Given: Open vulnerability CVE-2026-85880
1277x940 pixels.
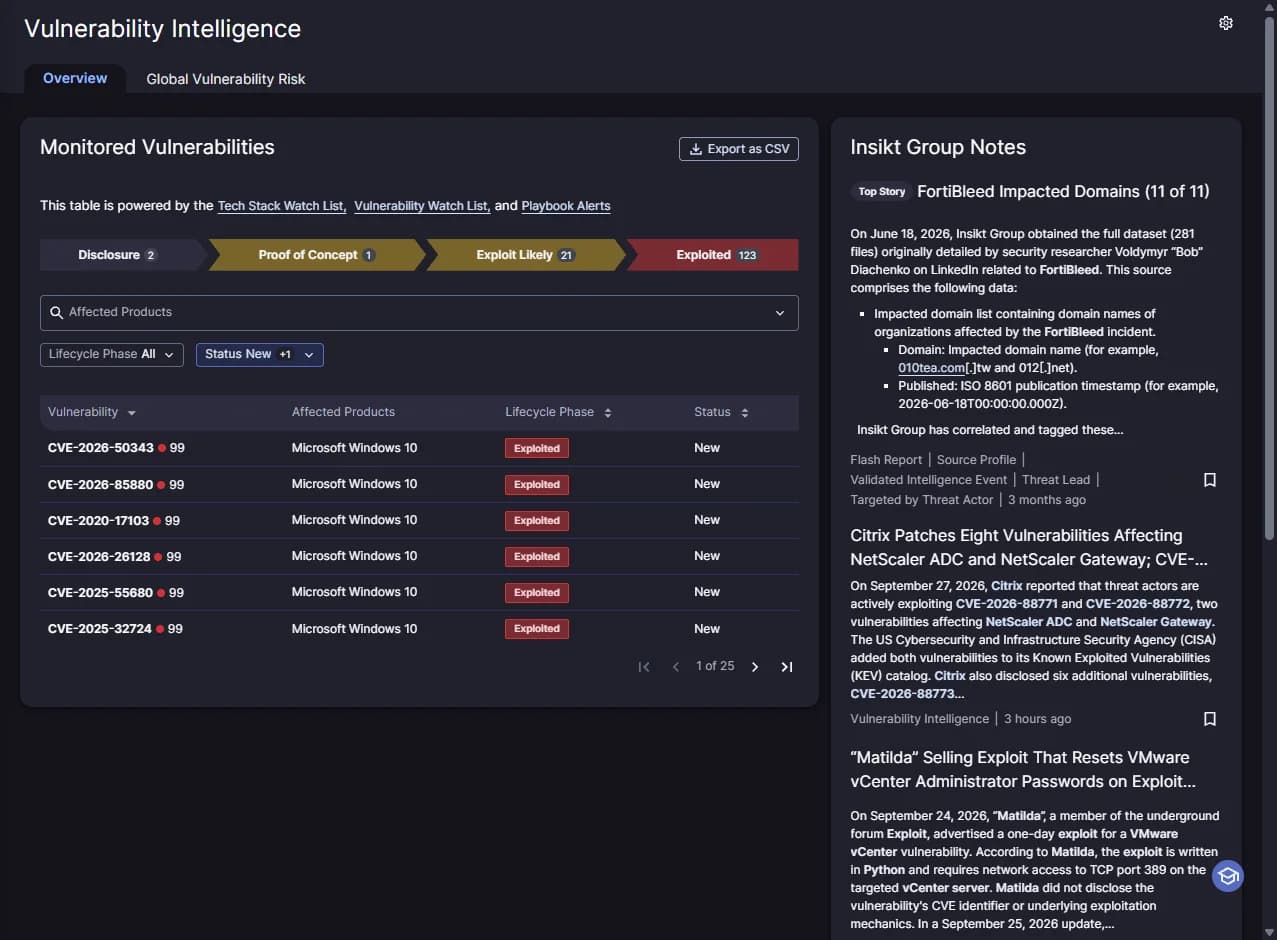Looking at the screenshot, I should [x=100, y=485].
